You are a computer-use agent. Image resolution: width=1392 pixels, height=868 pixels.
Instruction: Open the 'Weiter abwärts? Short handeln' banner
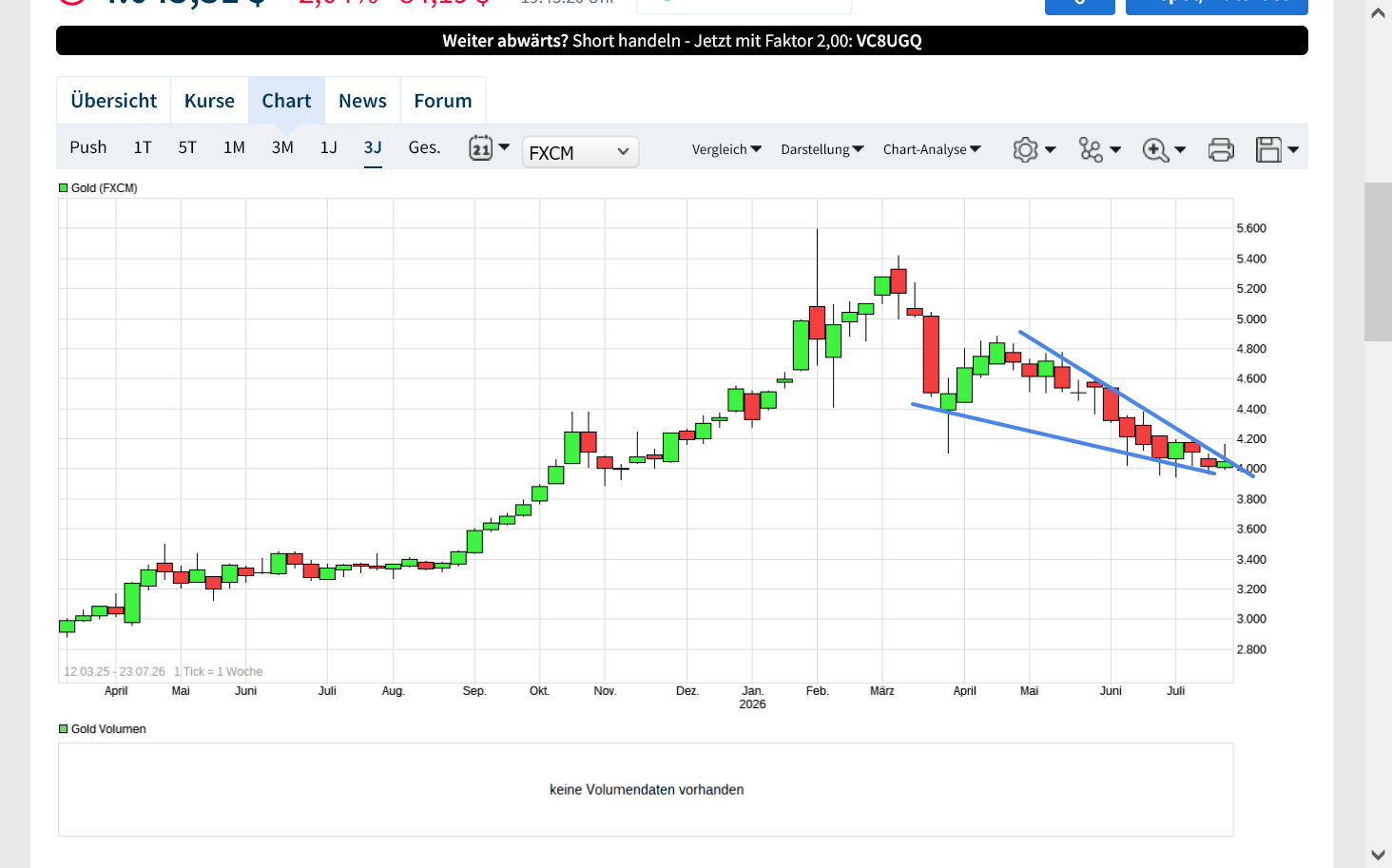coord(682,41)
